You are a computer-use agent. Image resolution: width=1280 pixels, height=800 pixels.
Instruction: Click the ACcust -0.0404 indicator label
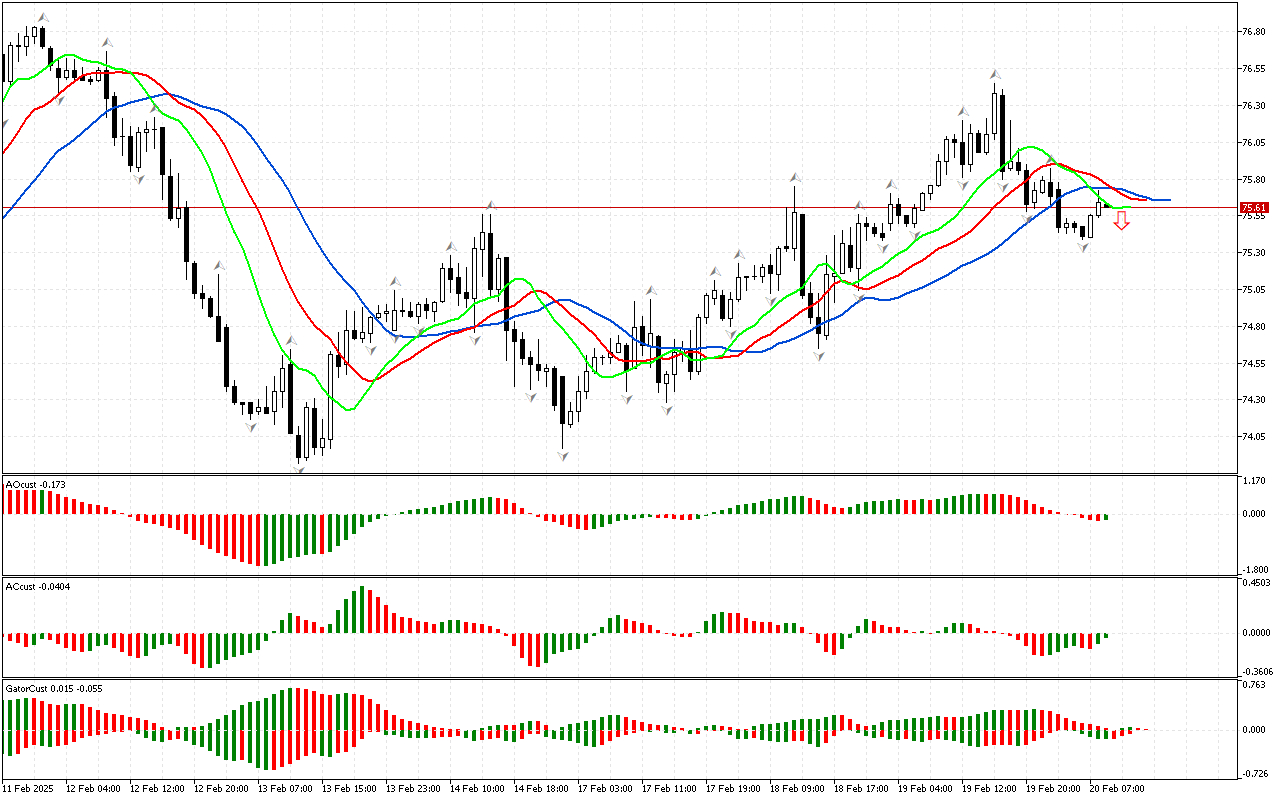click(39, 586)
